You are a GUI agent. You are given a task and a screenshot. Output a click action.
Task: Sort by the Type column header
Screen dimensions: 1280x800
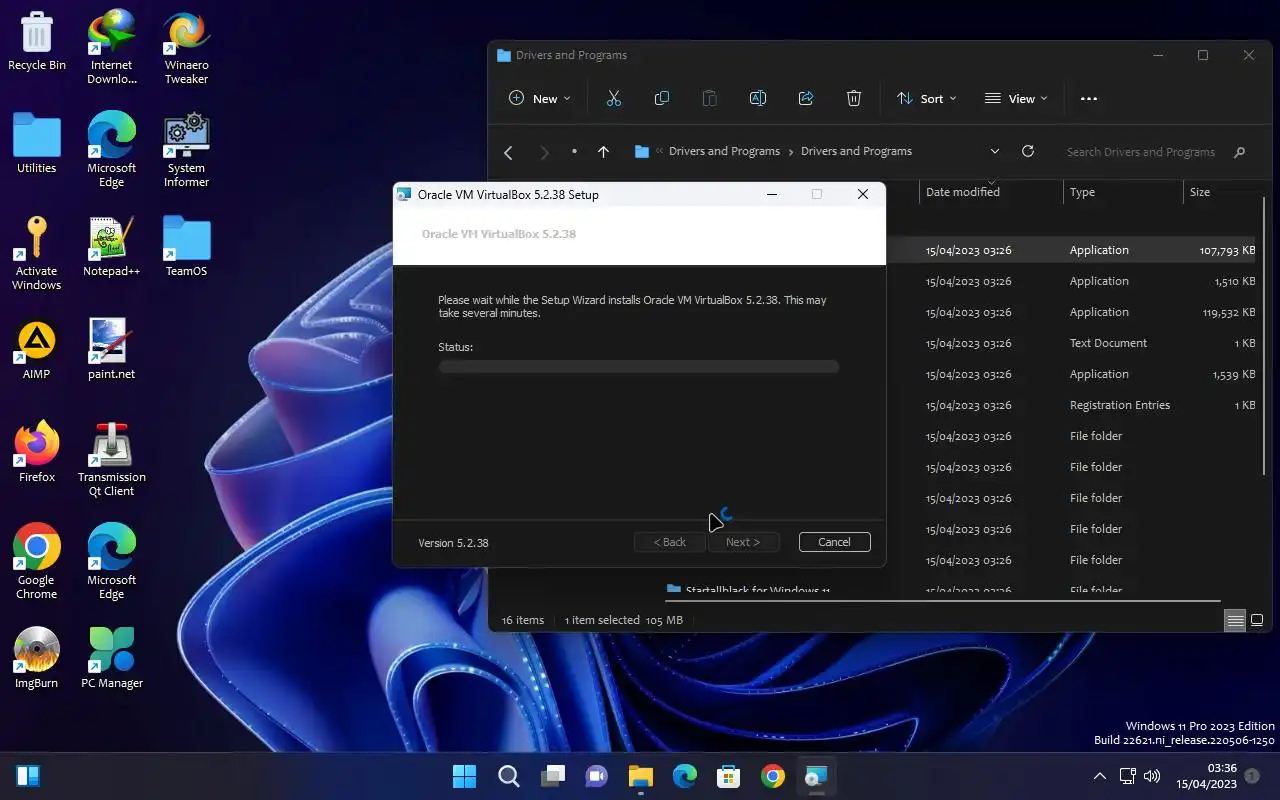[x=1123, y=192]
